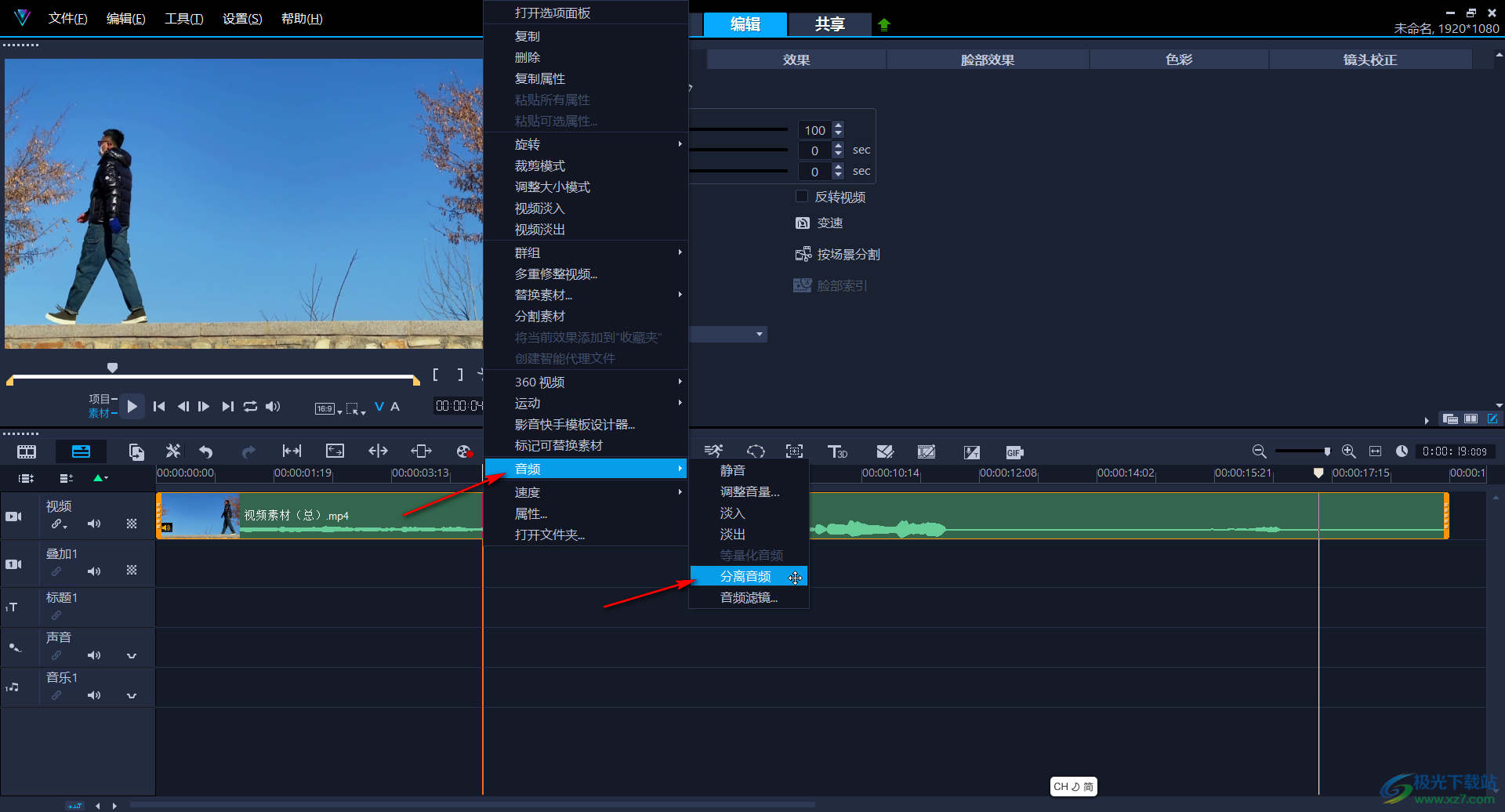Switch to timeline view icon
The width and height of the screenshot is (1505, 812).
tap(81, 451)
